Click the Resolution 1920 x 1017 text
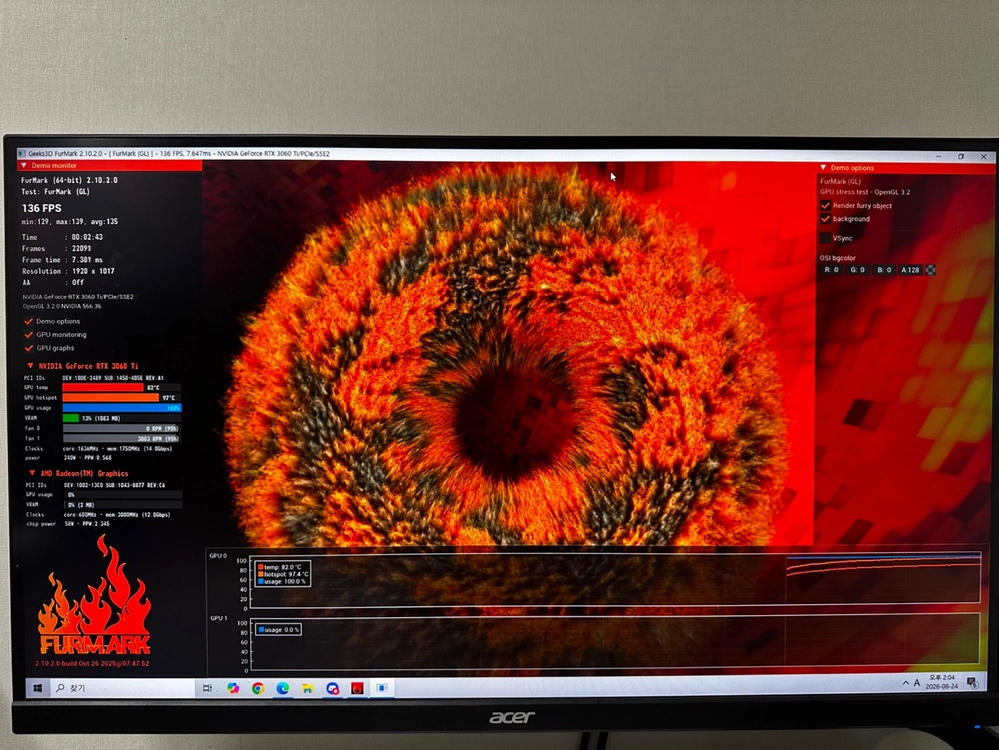Viewport: 999px width, 750px height. tap(68, 271)
